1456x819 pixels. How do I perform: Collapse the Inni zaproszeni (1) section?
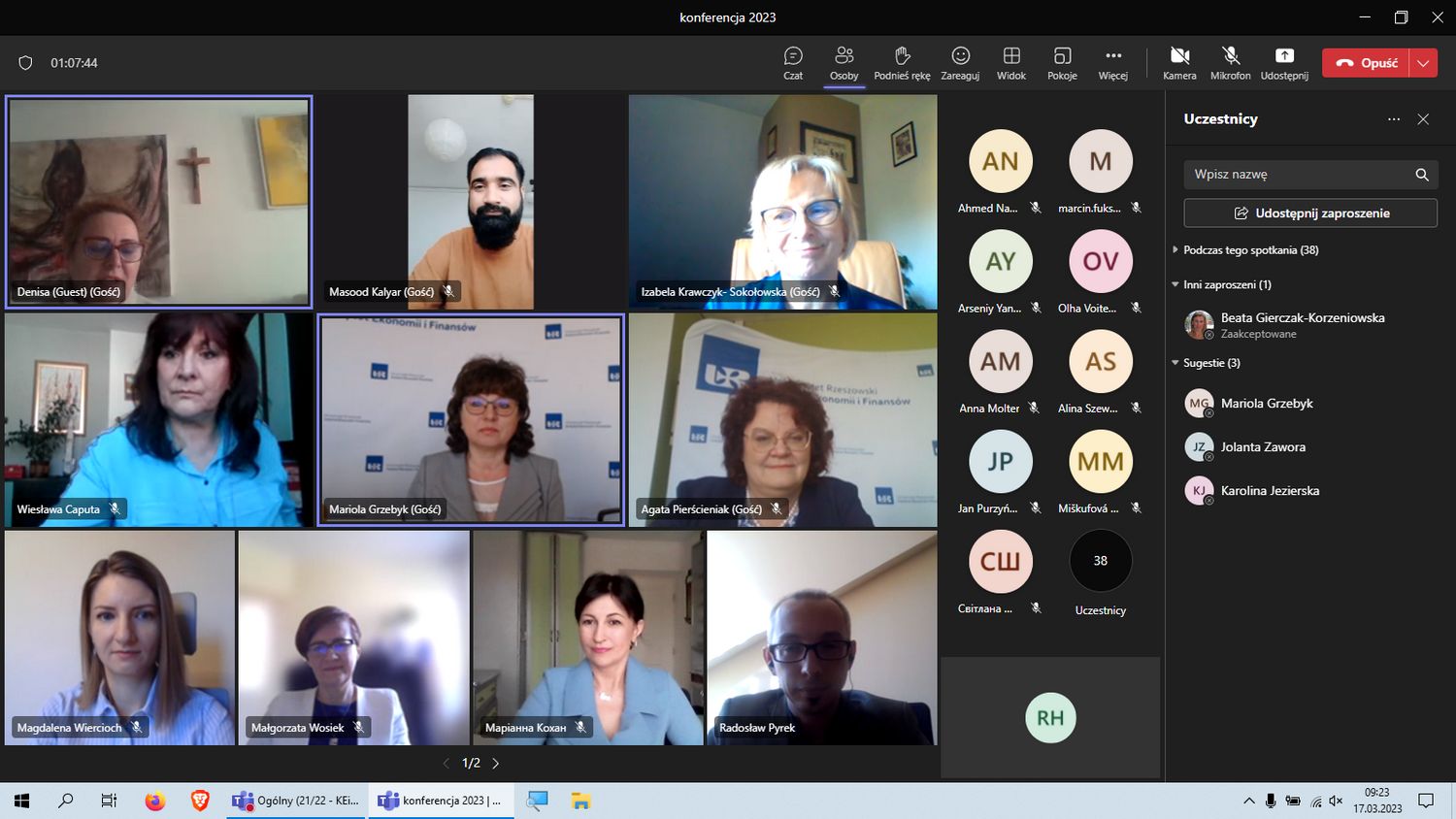pyautogui.click(x=1227, y=285)
